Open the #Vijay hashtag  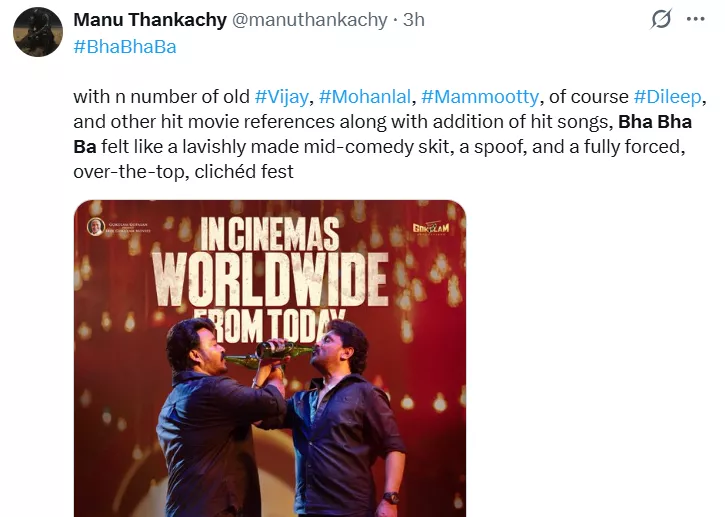click(x=284, y=97)
